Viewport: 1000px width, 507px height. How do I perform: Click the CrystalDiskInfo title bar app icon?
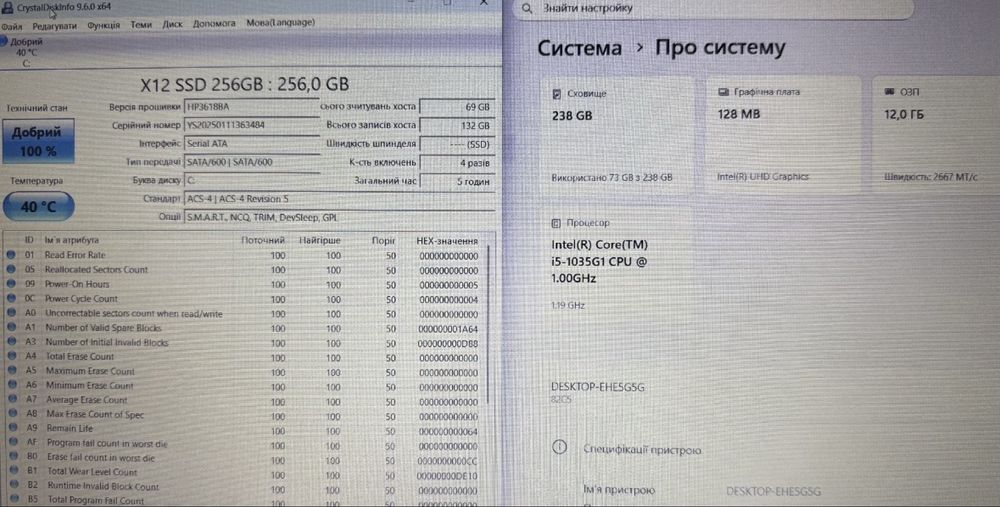[x=8, y=8]
